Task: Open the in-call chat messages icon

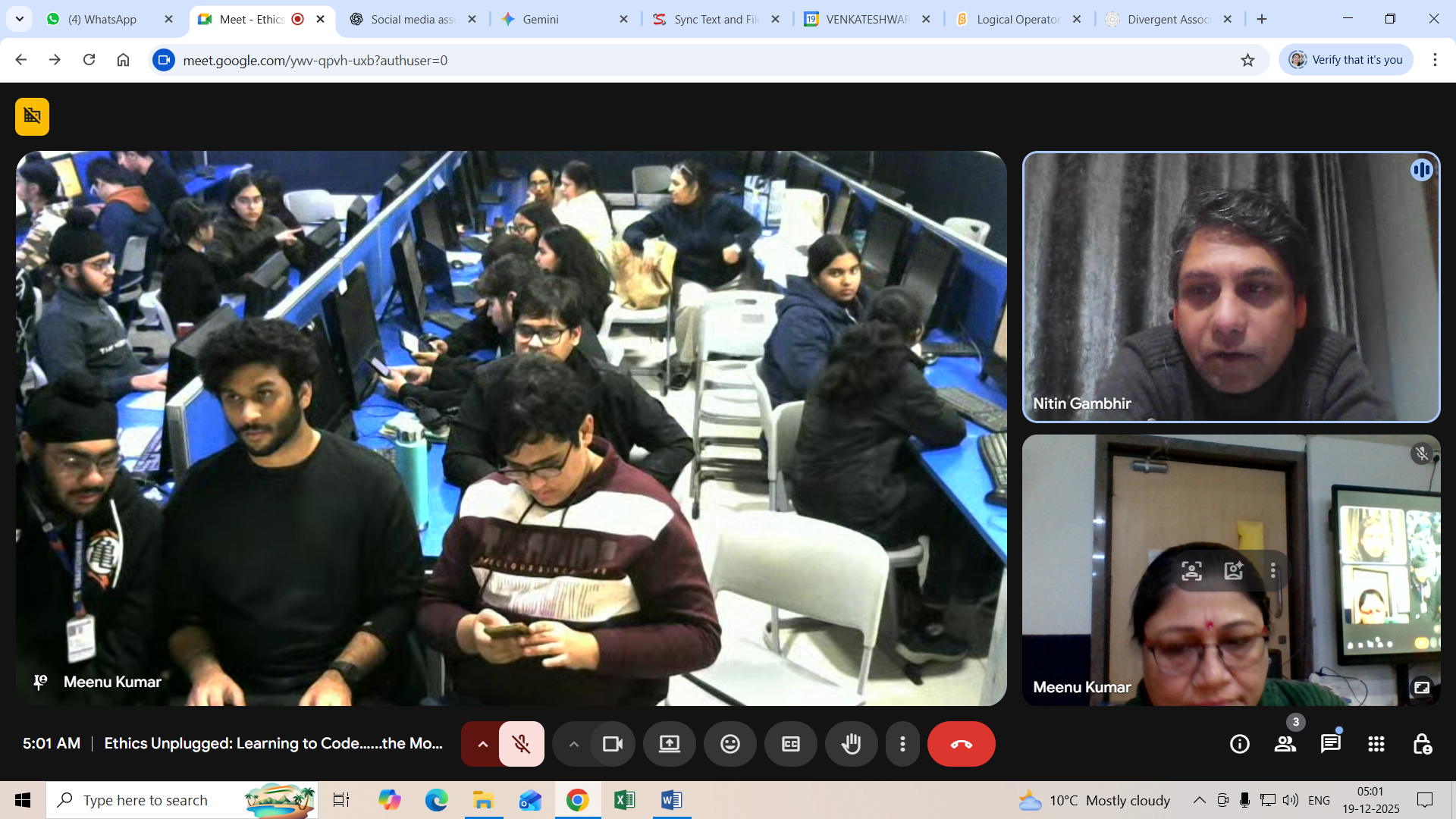Action: click(1330, 744)
